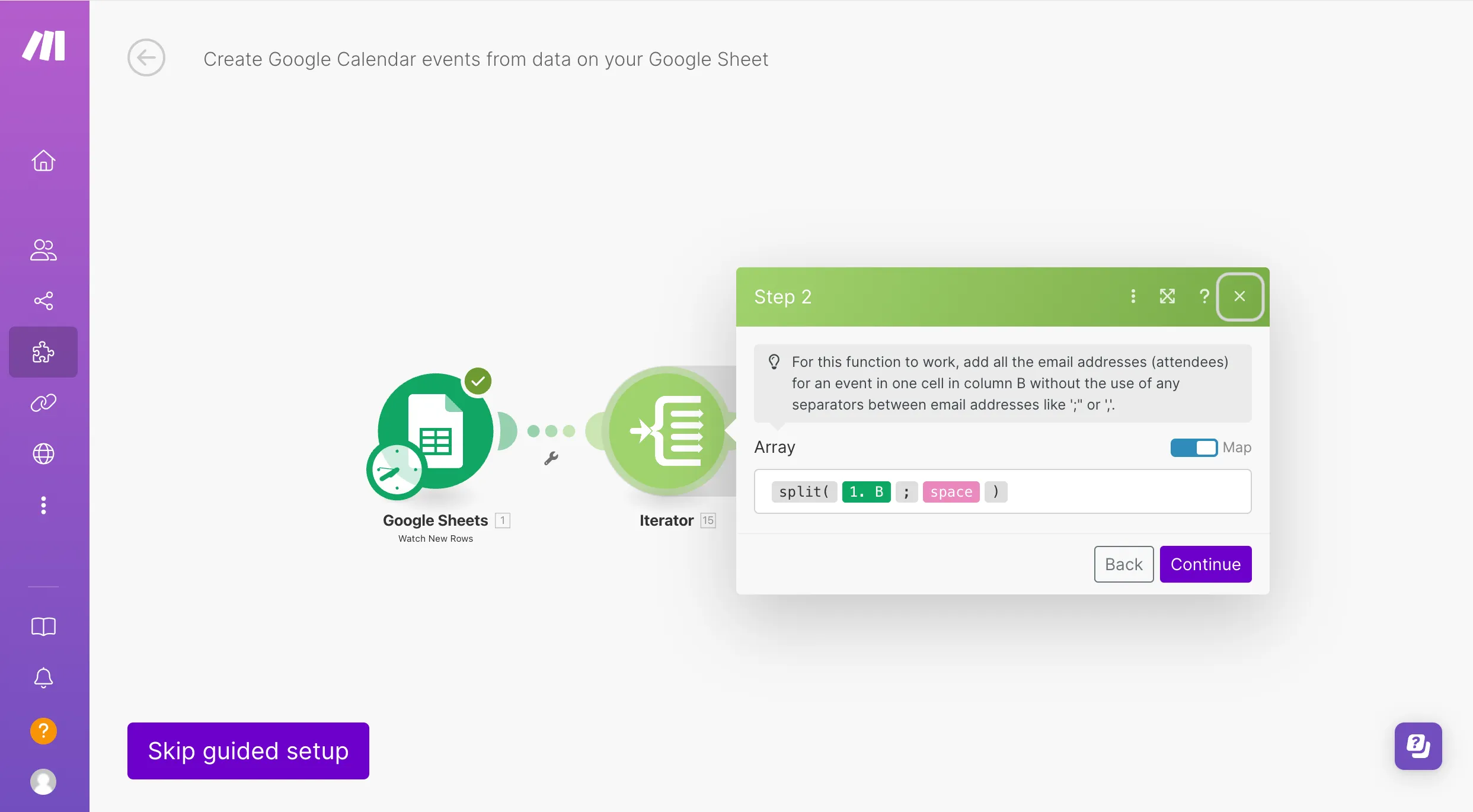Screen dimensions: 1473x812
Task: Click the Make logo in sidebar
Action: pos(43,46)
